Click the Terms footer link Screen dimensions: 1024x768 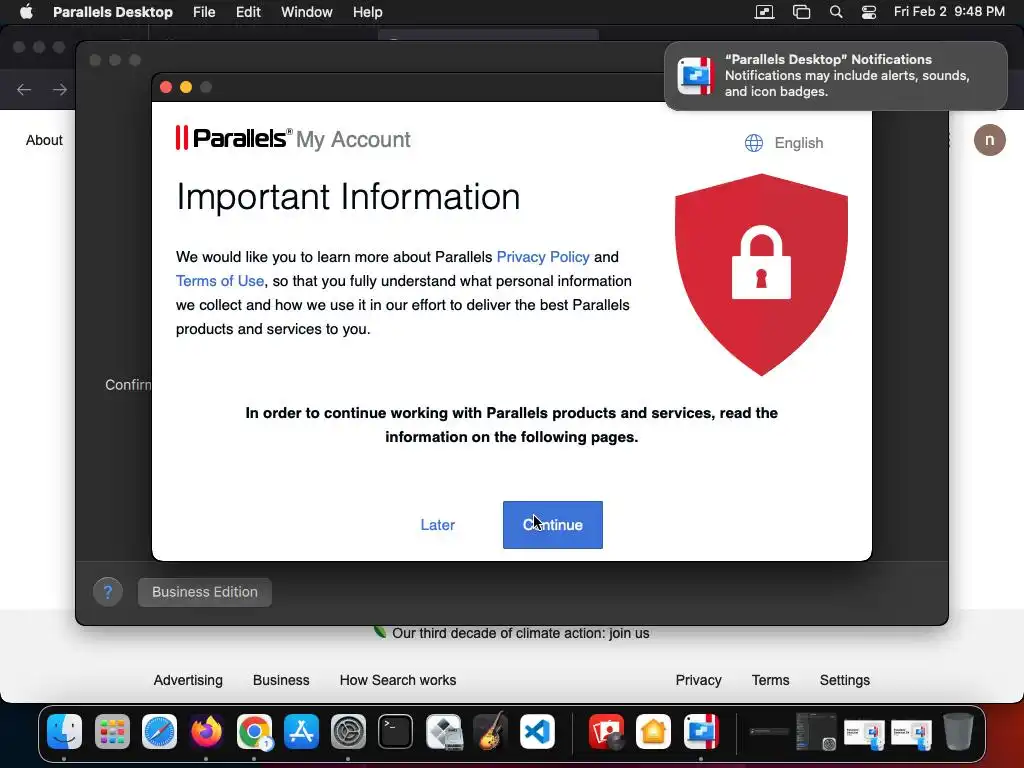click(770, 680)
